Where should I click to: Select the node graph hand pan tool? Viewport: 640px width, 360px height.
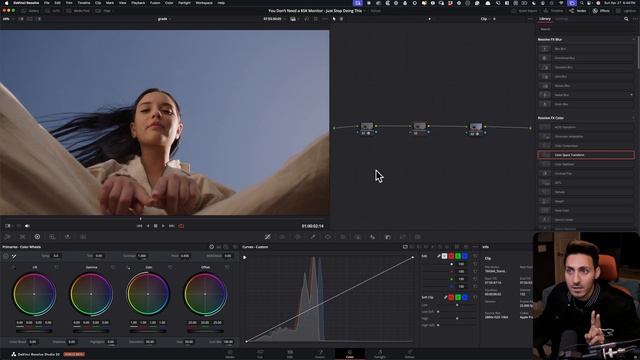(x=341, y=19)
